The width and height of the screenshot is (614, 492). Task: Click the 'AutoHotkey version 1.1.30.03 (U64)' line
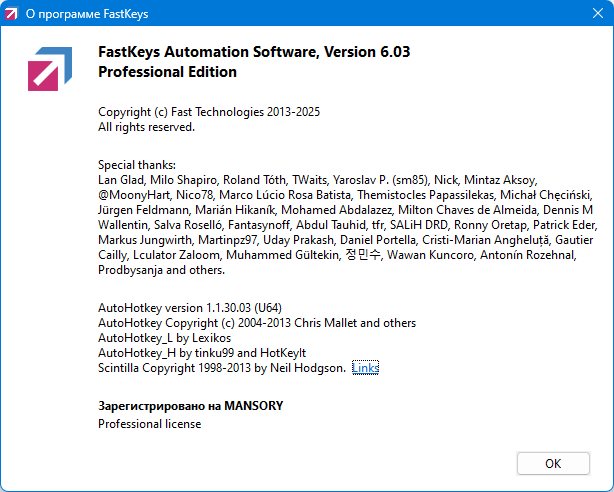[190, 308]
